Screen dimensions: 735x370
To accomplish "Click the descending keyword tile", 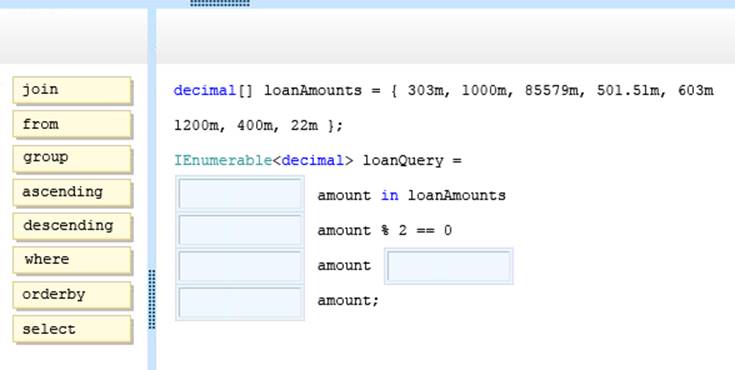I will coord(72,227).
